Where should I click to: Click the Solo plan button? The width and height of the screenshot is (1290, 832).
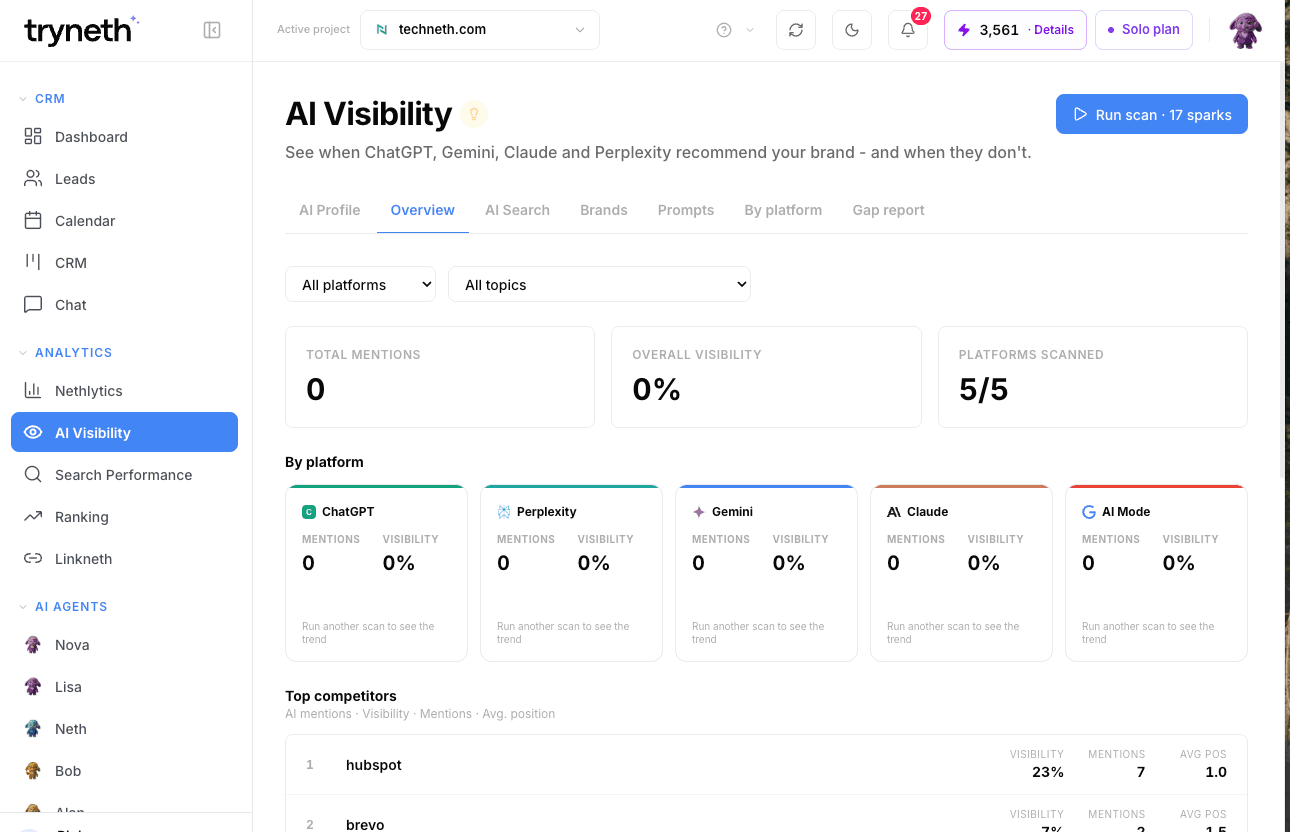(1144, 30)
